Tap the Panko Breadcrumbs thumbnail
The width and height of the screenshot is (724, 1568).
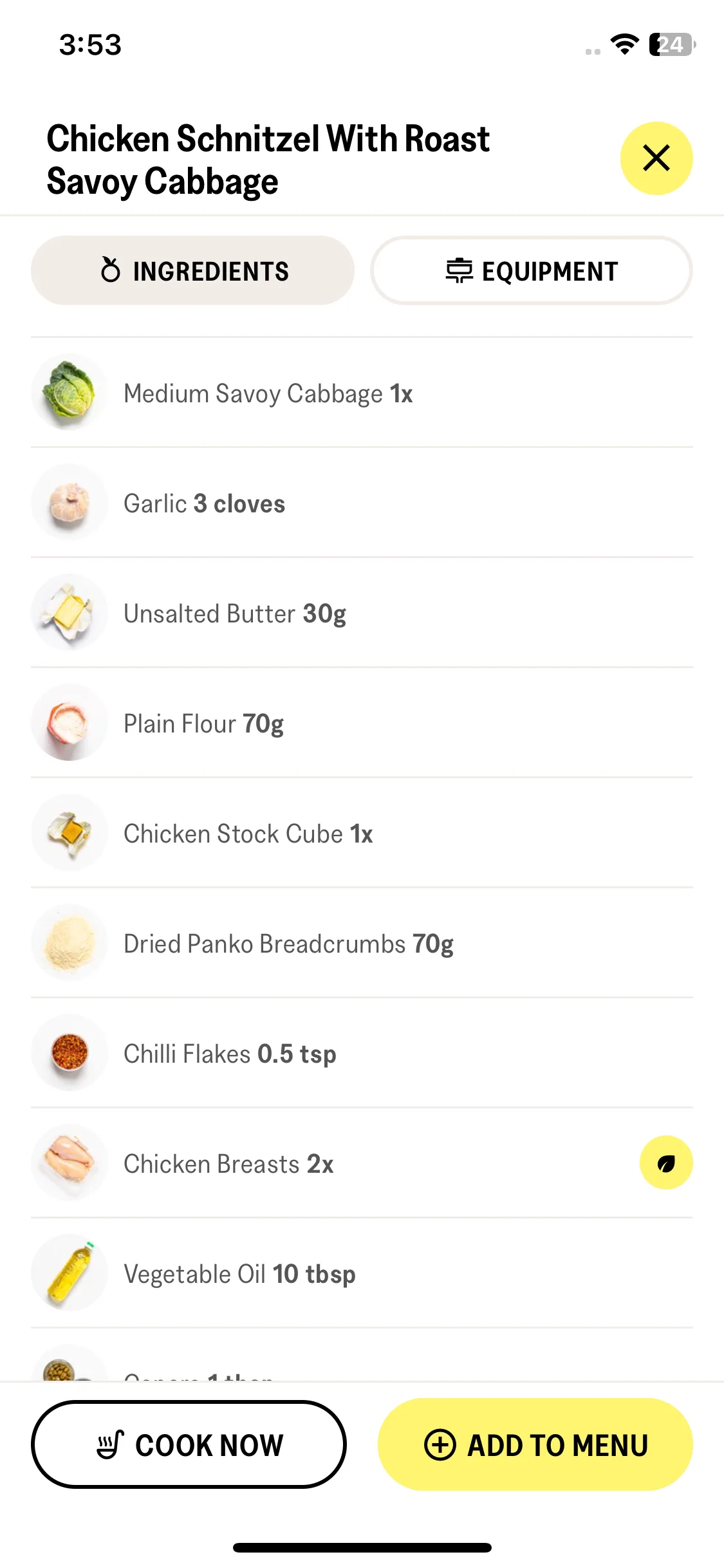[70, 942]
